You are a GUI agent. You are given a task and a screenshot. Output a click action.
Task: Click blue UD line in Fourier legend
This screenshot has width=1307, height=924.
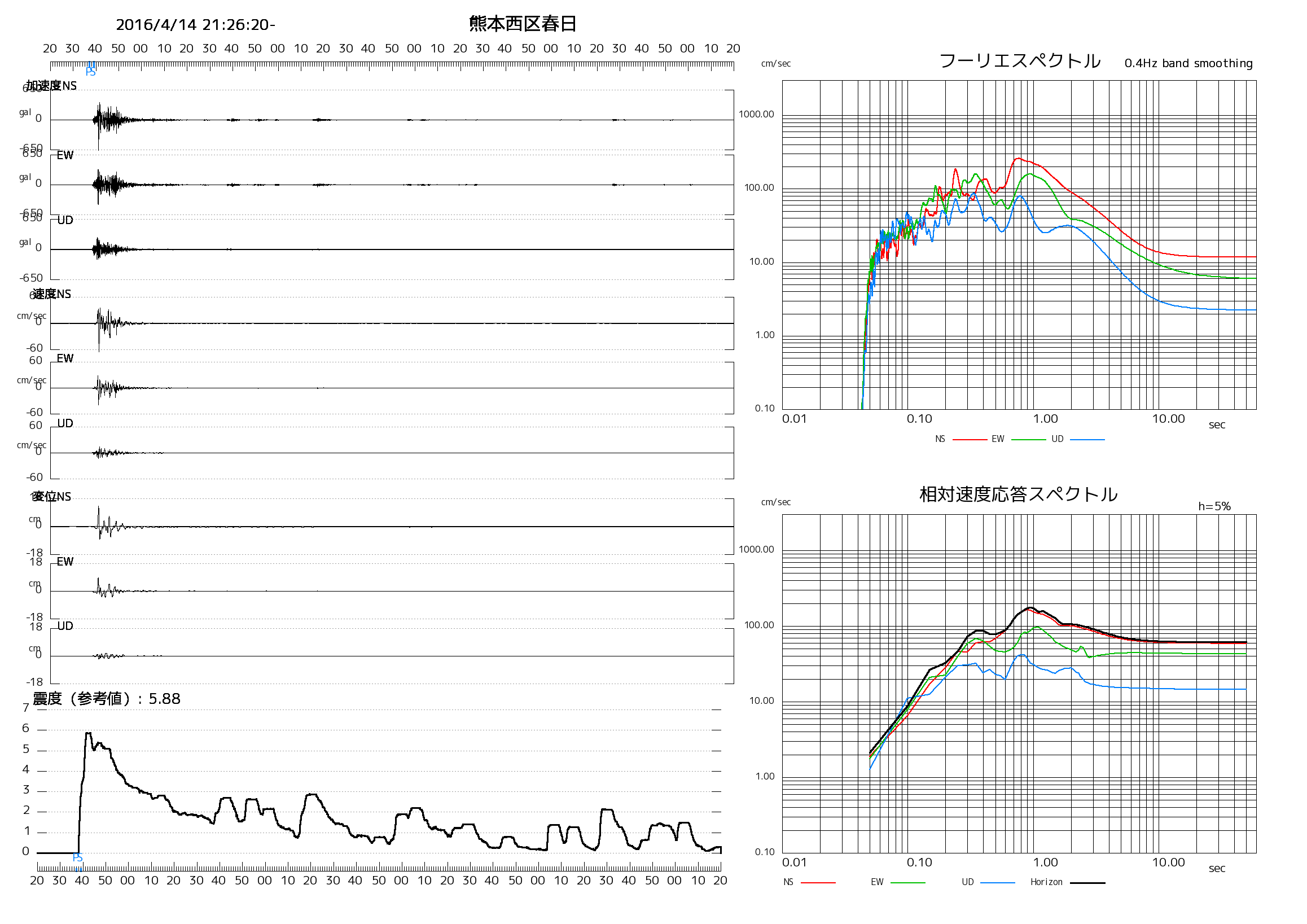coord(1087,440)
